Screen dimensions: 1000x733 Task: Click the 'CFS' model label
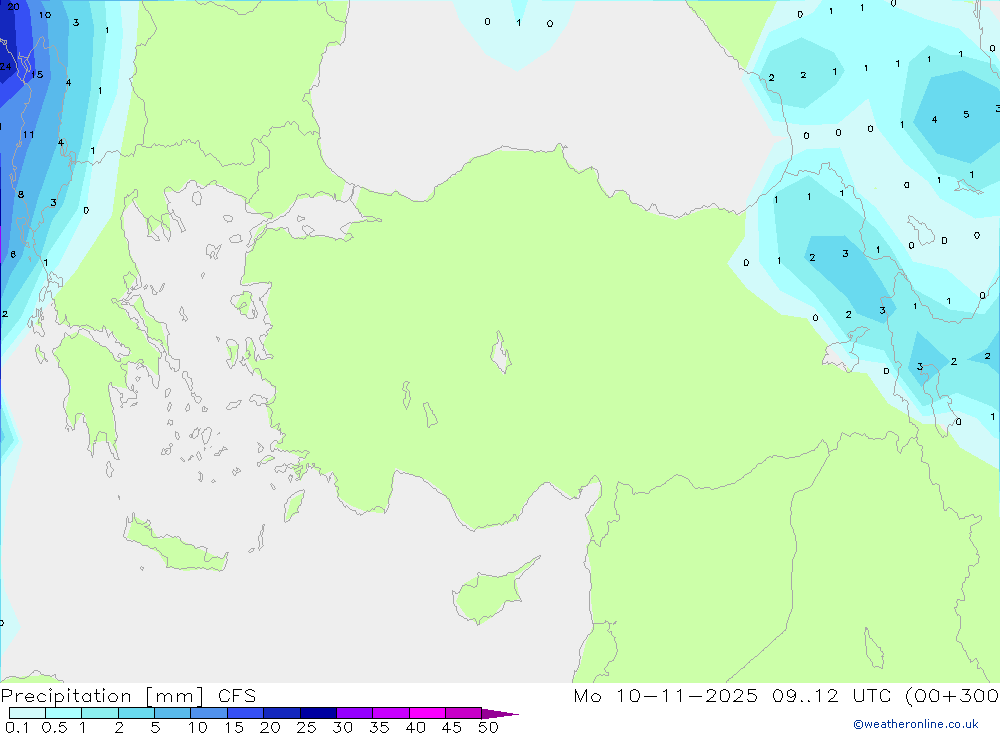(x=237, y=696)
